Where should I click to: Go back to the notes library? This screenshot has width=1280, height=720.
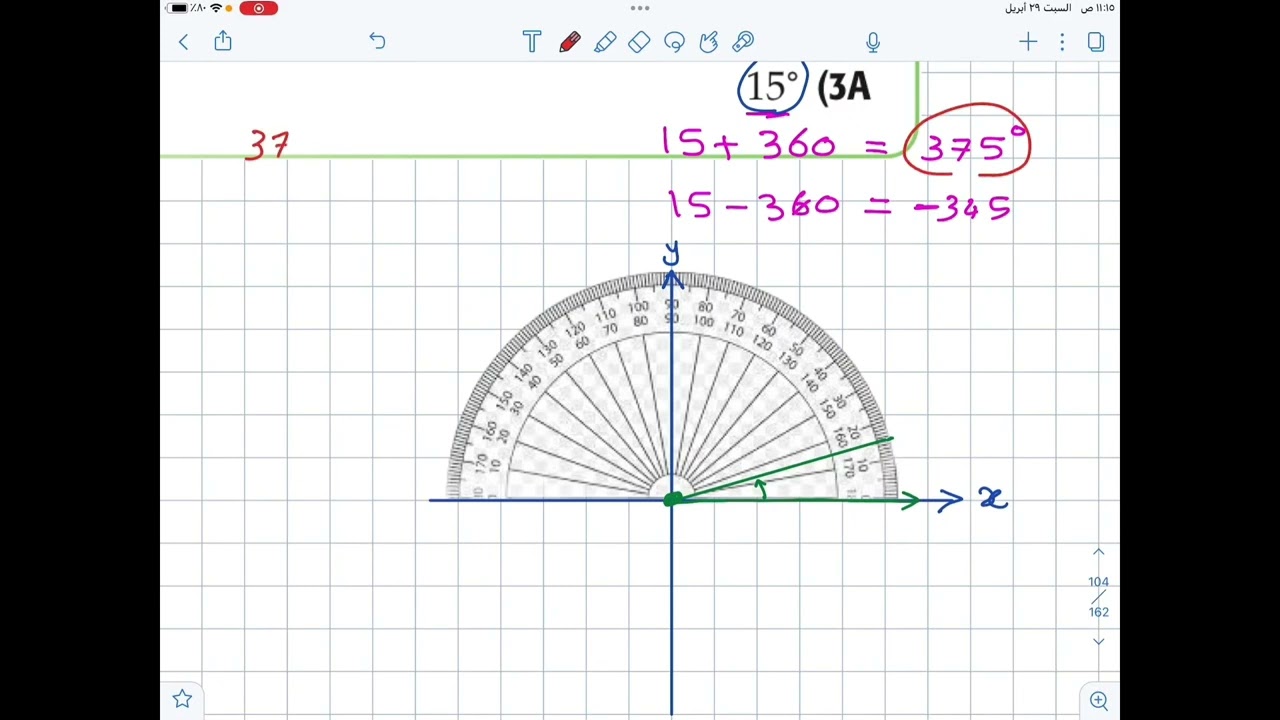pos(183,41)
